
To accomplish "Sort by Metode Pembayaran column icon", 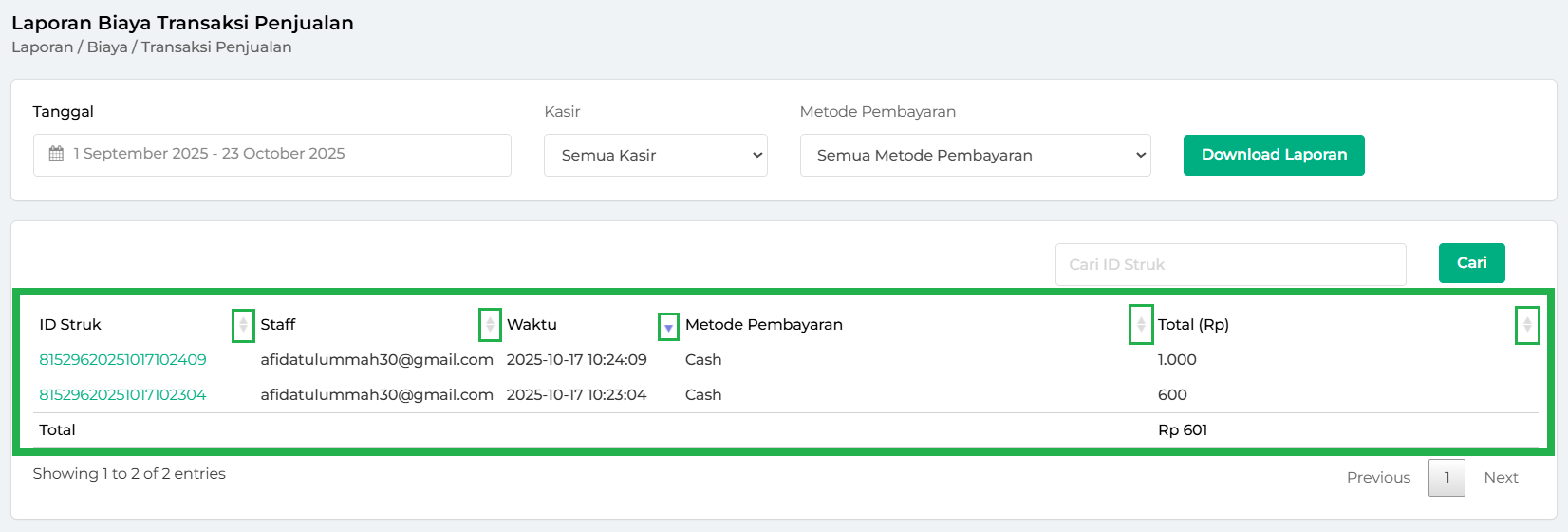I will click(x=1141, y=325).
